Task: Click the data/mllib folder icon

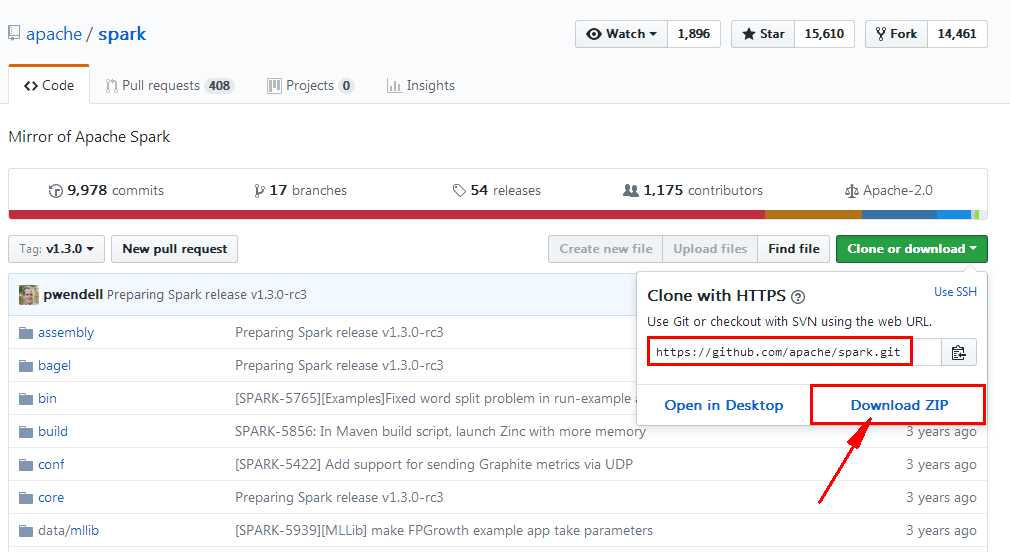Action: (26, 531)
